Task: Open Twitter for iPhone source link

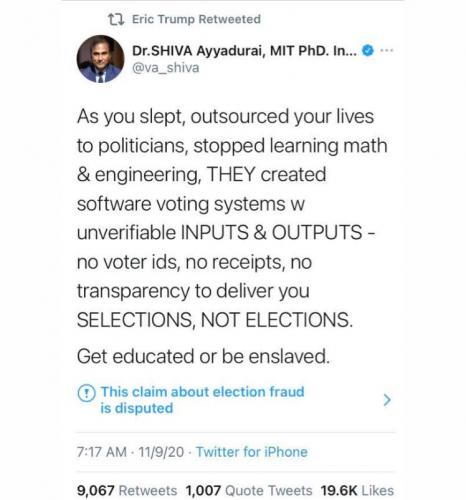Action: click(x=252, y=452)
